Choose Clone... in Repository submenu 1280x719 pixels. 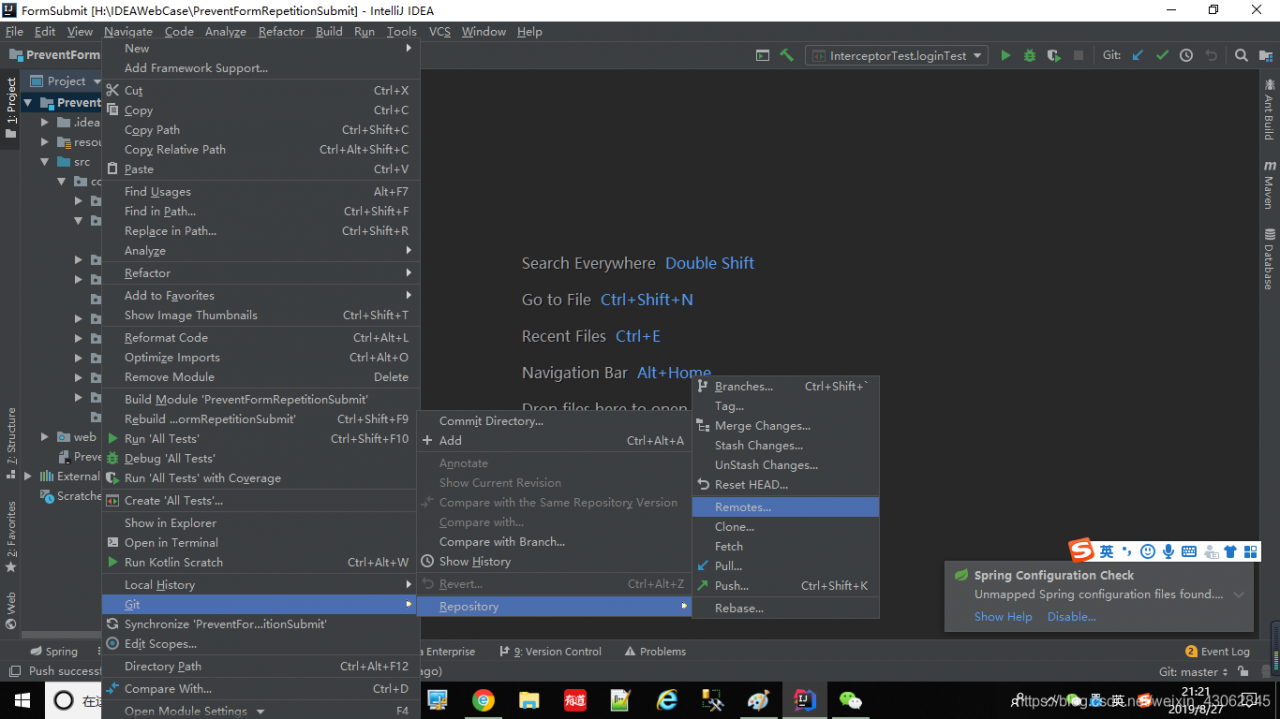[x=785, y=527]
